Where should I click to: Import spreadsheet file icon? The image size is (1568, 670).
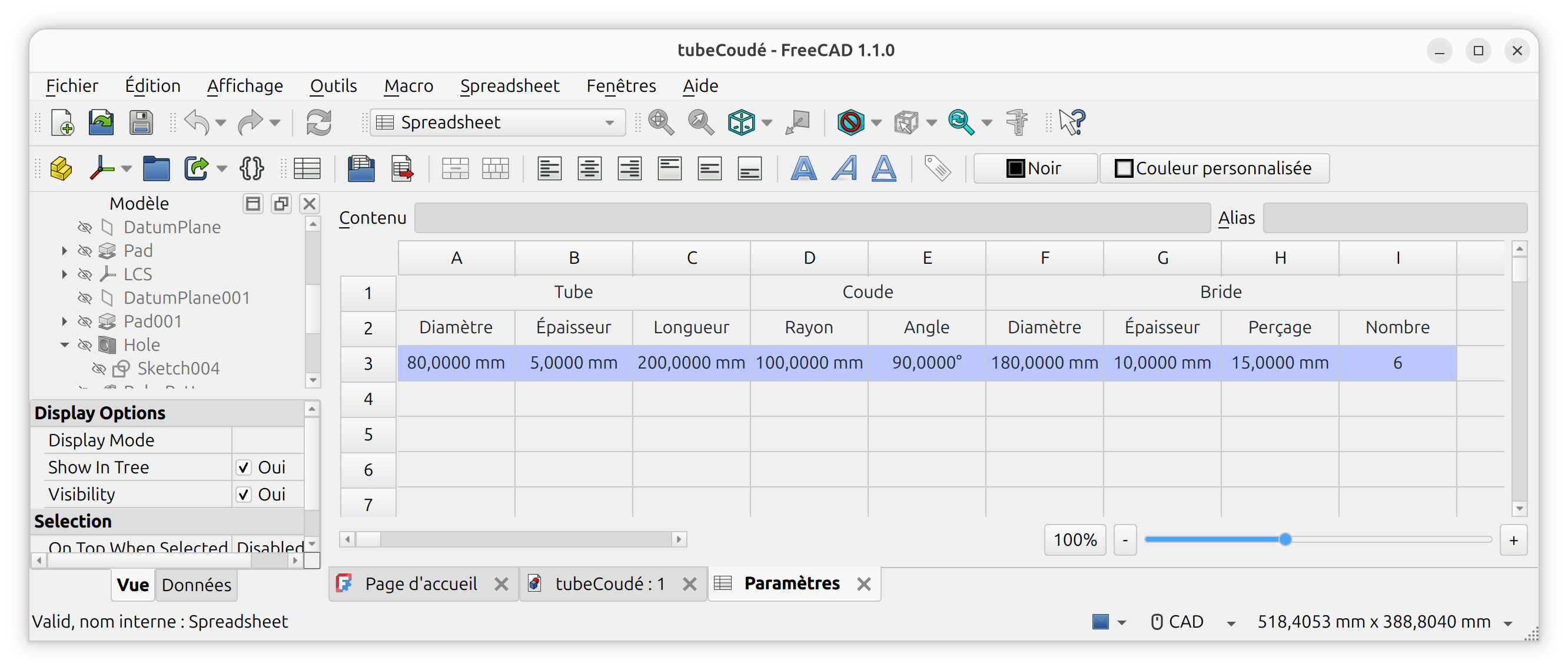[x=361, y=169]
